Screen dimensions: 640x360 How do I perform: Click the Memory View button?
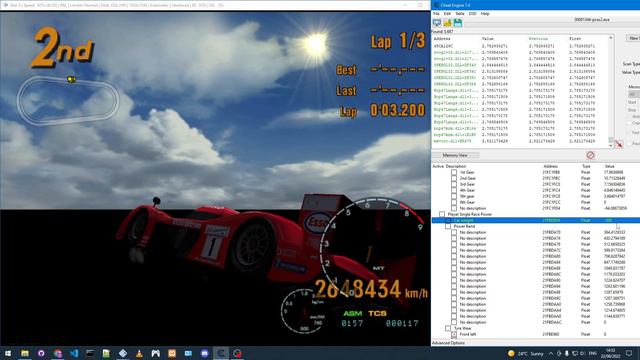pyautogui.click(x=455, y=155)
